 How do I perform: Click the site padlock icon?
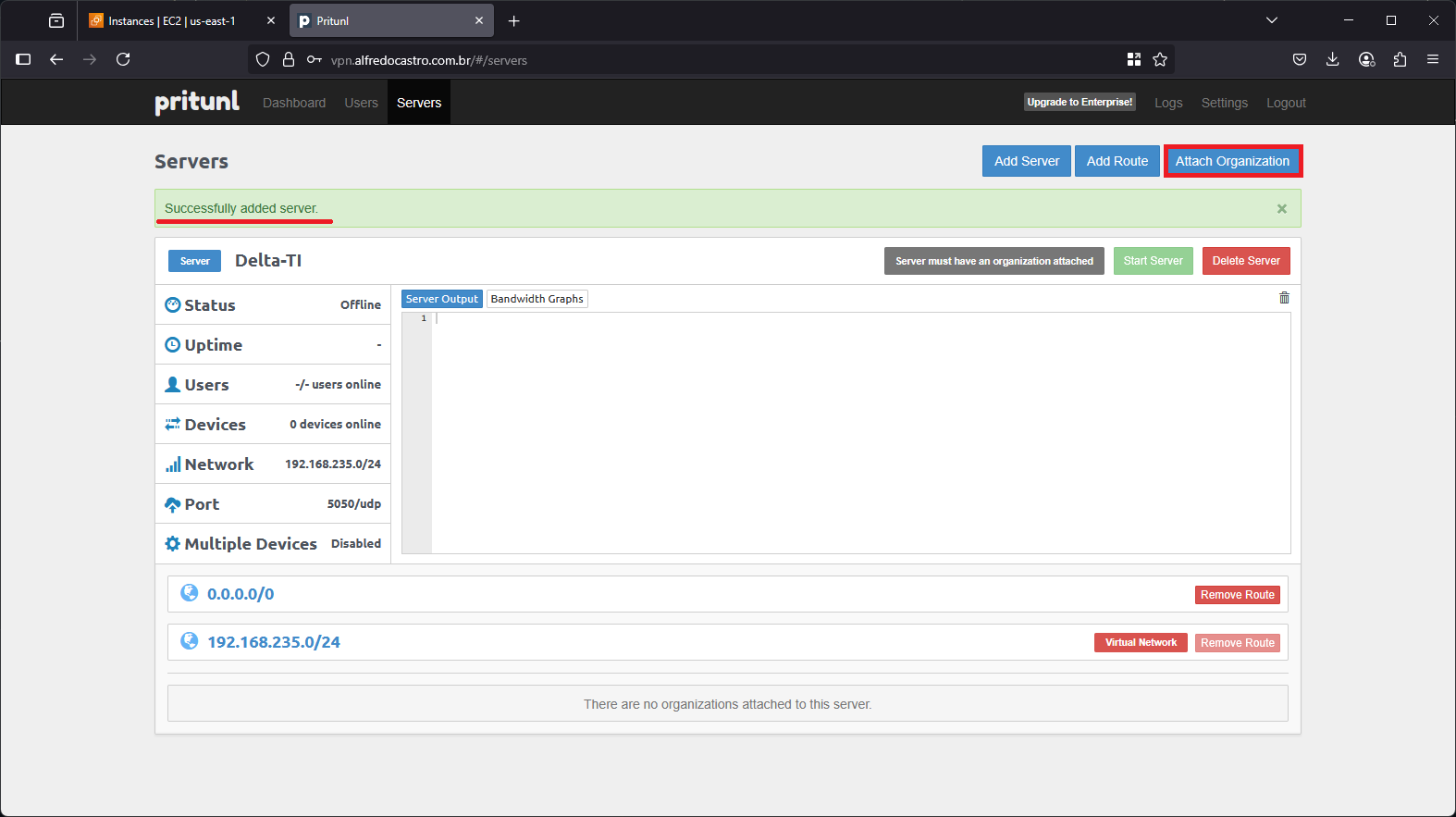(x=289, y=59)
